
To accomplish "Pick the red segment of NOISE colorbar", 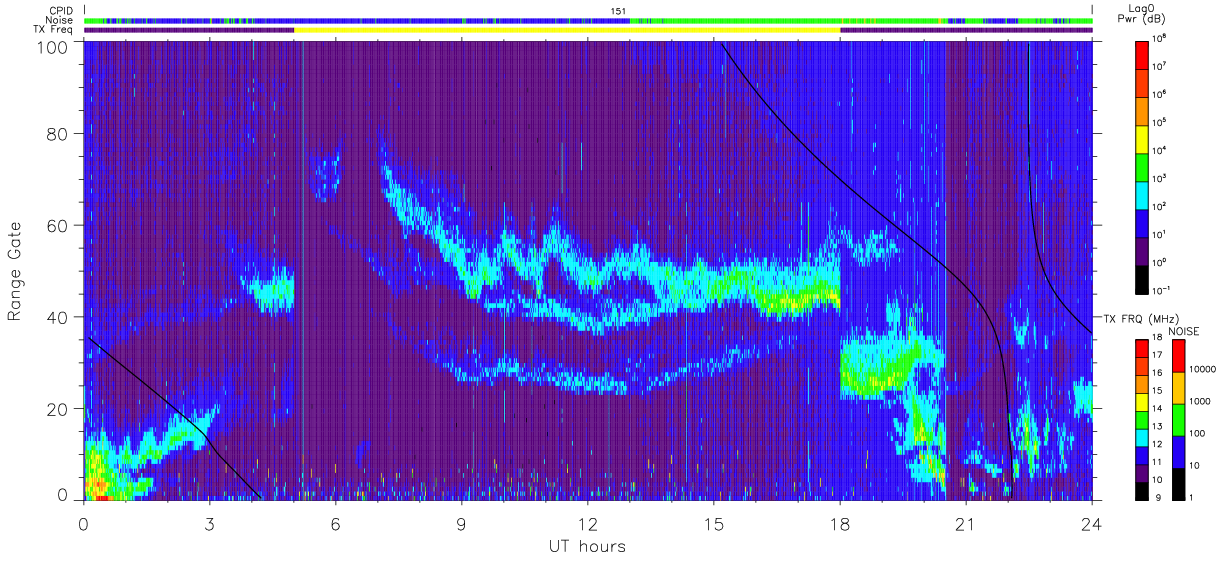I will click(1178, 356).
